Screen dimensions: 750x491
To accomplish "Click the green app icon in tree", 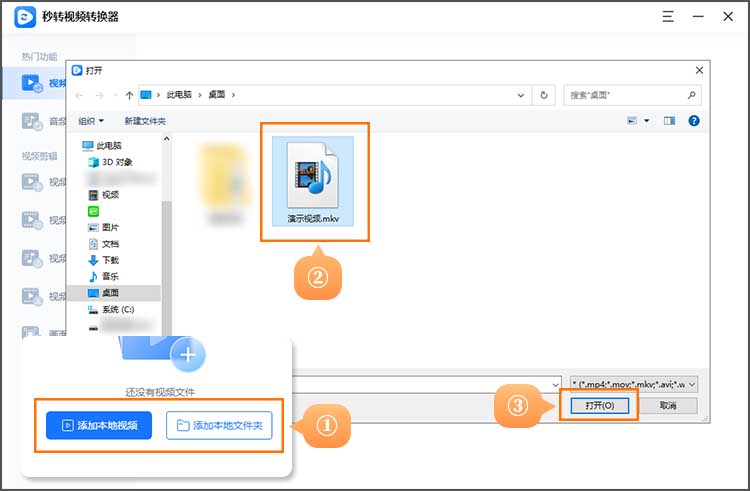I will click(93, 211).
